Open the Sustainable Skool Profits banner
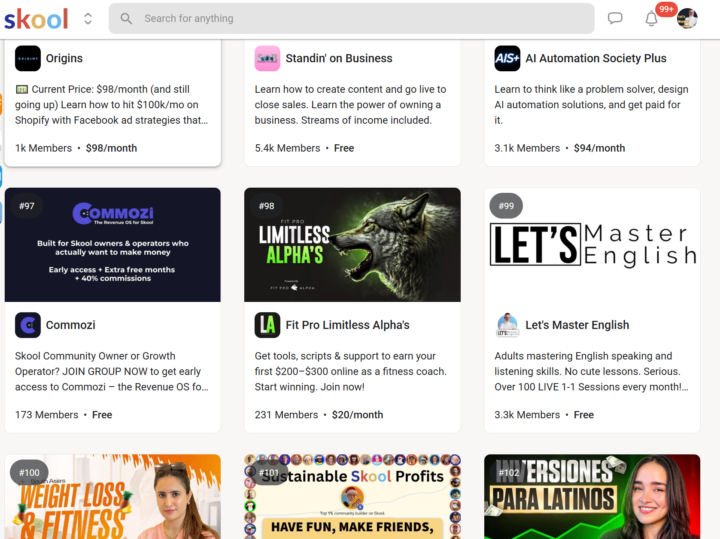This screenshot has width=720, height=539. (352, 497)
